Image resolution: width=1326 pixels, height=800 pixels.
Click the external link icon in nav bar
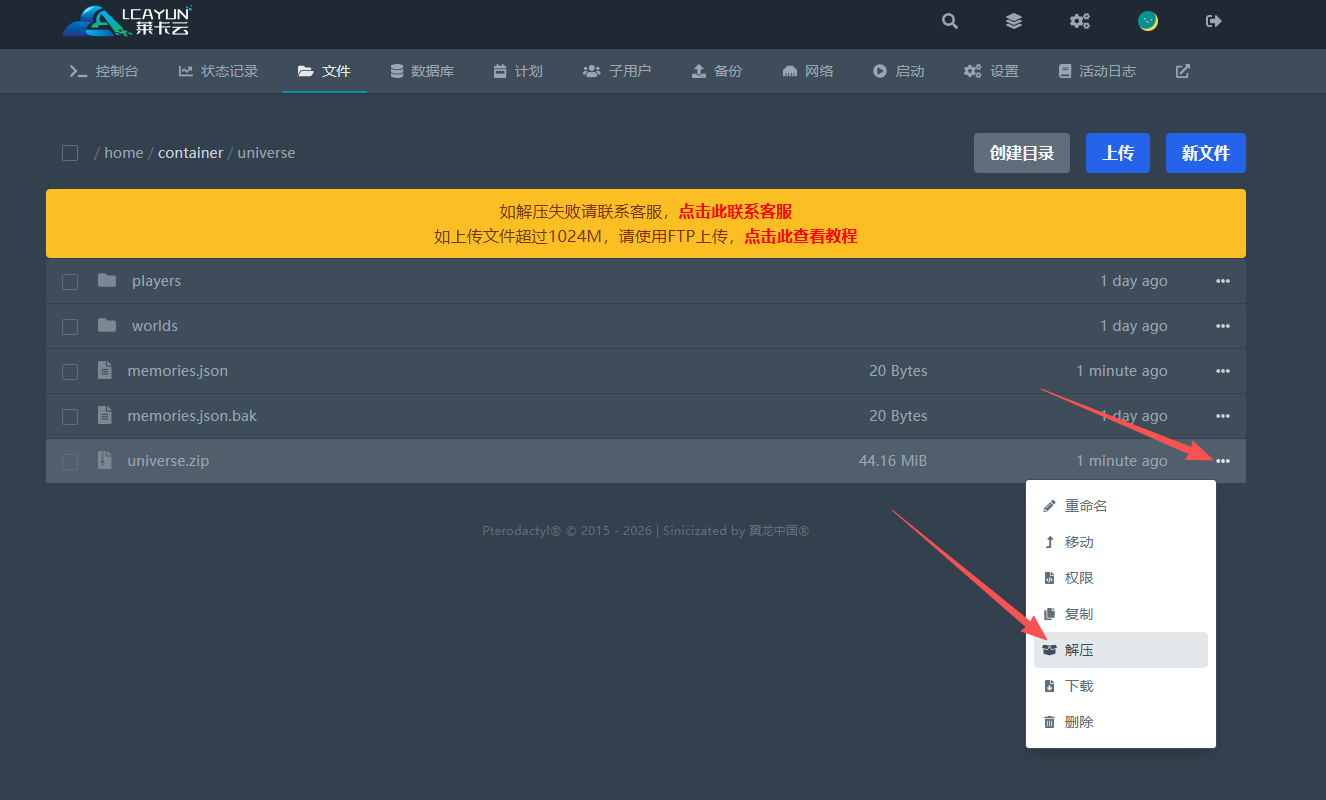click(x=1182, y=71)
